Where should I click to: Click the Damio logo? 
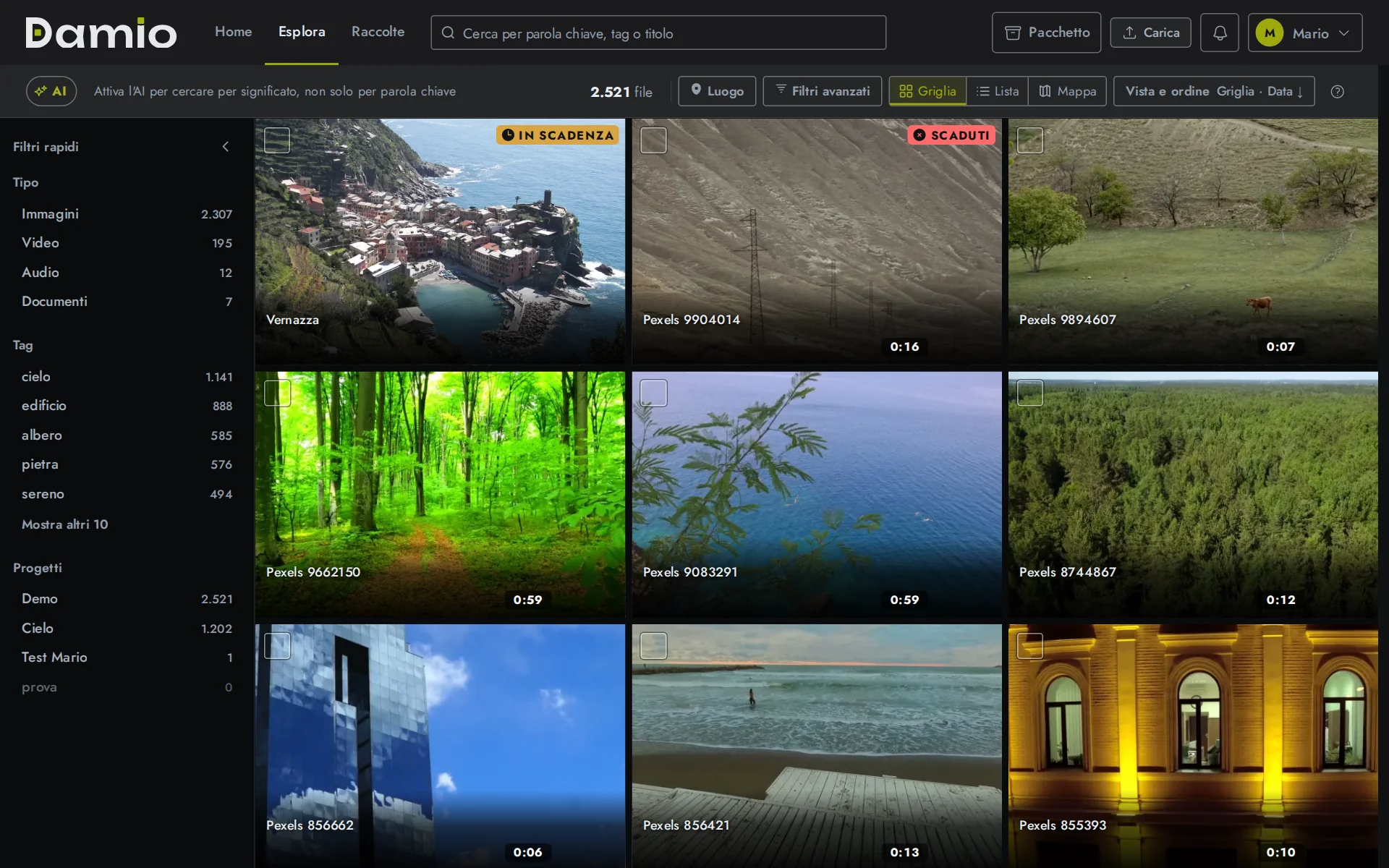pos(101,33)
